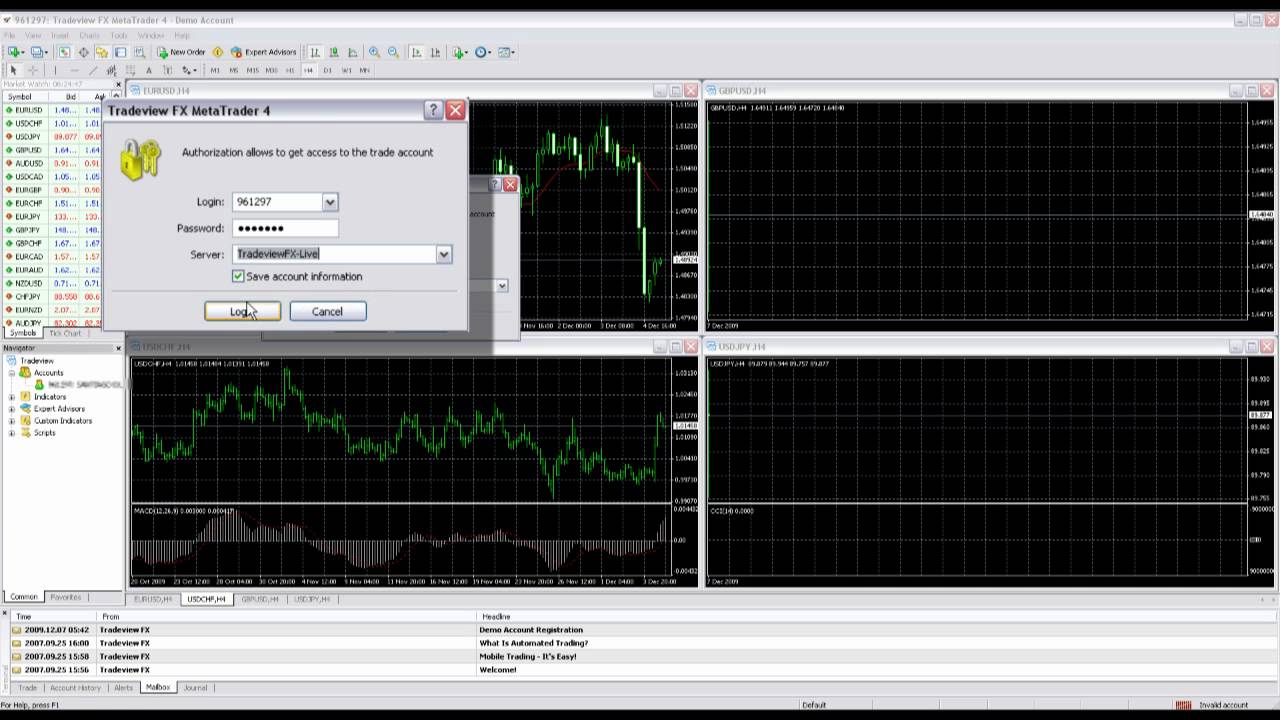Image resolution: width=1280 pixels, height=720 pixels.
Task: Open the Account History terminal tab
Action: point(75,687)
